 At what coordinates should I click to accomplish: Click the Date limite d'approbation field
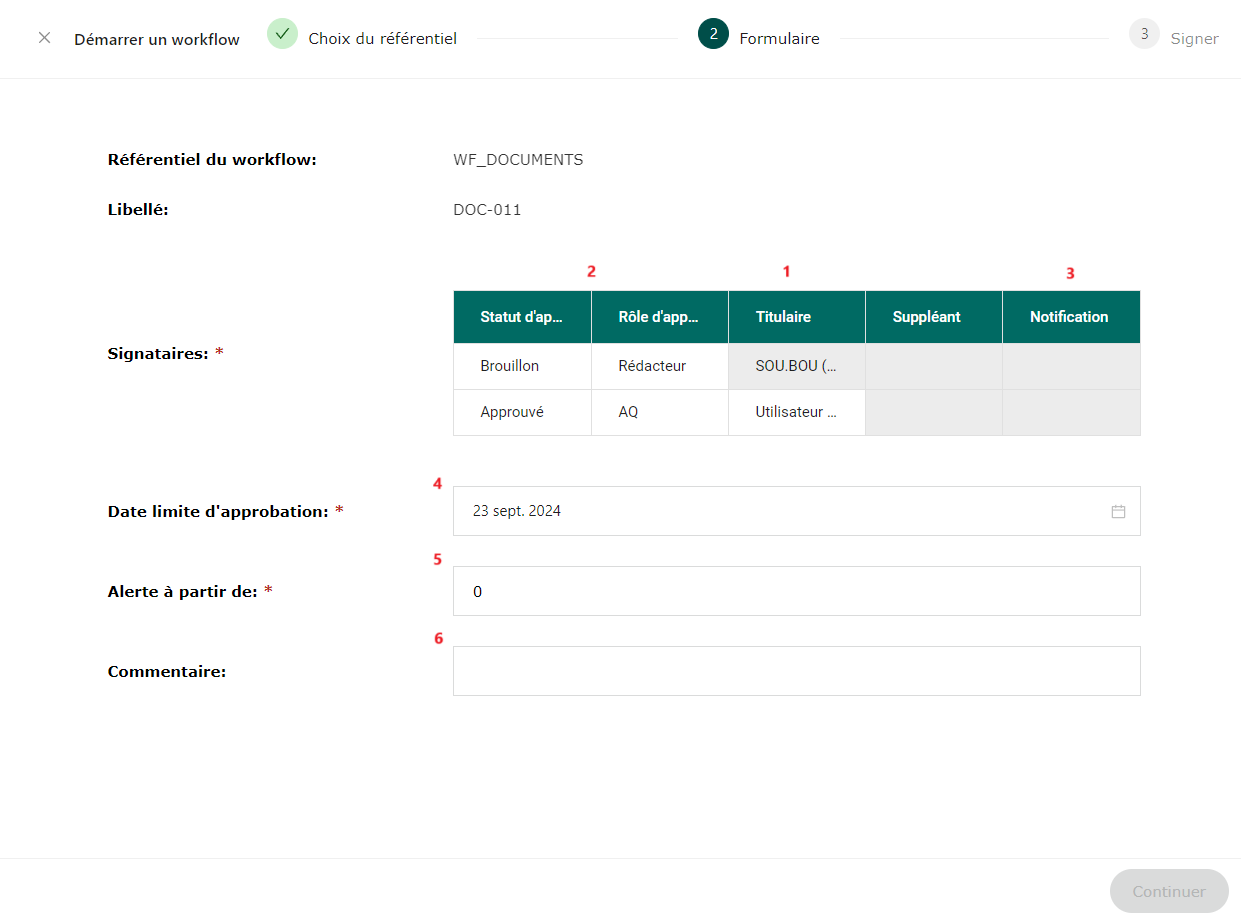(x=780, y=511)
